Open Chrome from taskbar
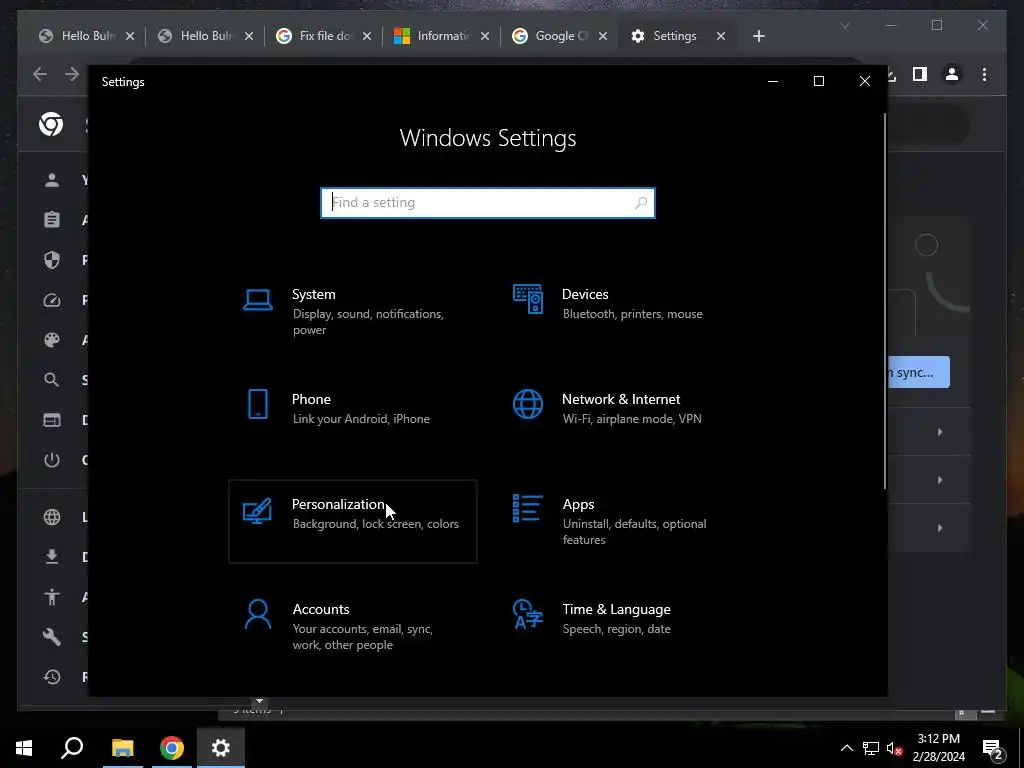 click(x=172, y=748)
